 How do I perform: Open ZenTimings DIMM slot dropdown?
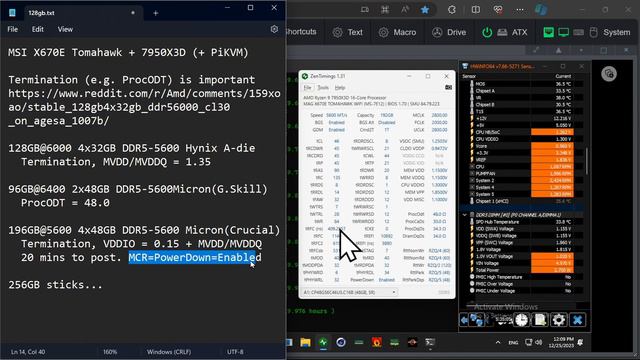[349, 292]
